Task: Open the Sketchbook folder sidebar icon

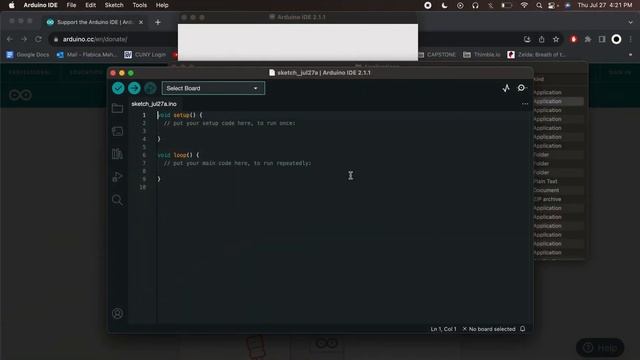Action: [117, 108]
